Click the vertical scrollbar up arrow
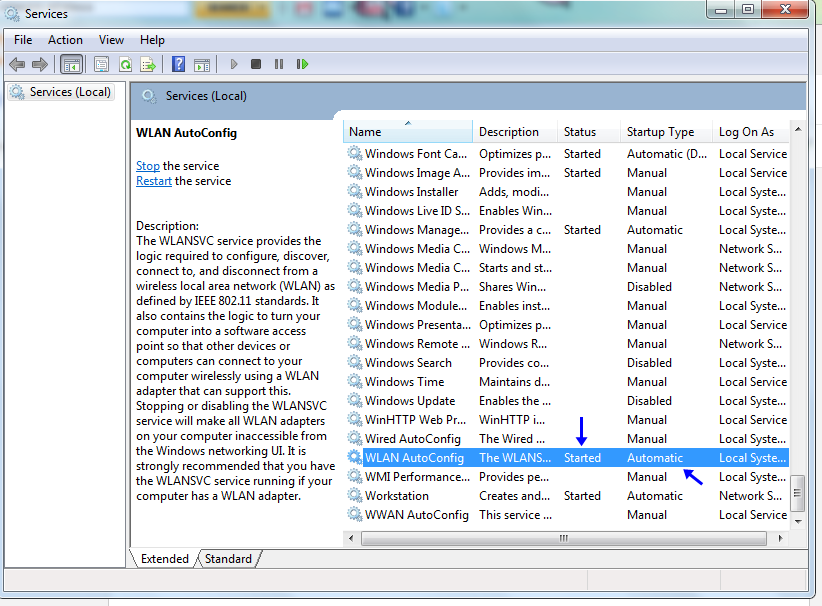Viewport: 822px width, 606px height. tap(798, 129)
